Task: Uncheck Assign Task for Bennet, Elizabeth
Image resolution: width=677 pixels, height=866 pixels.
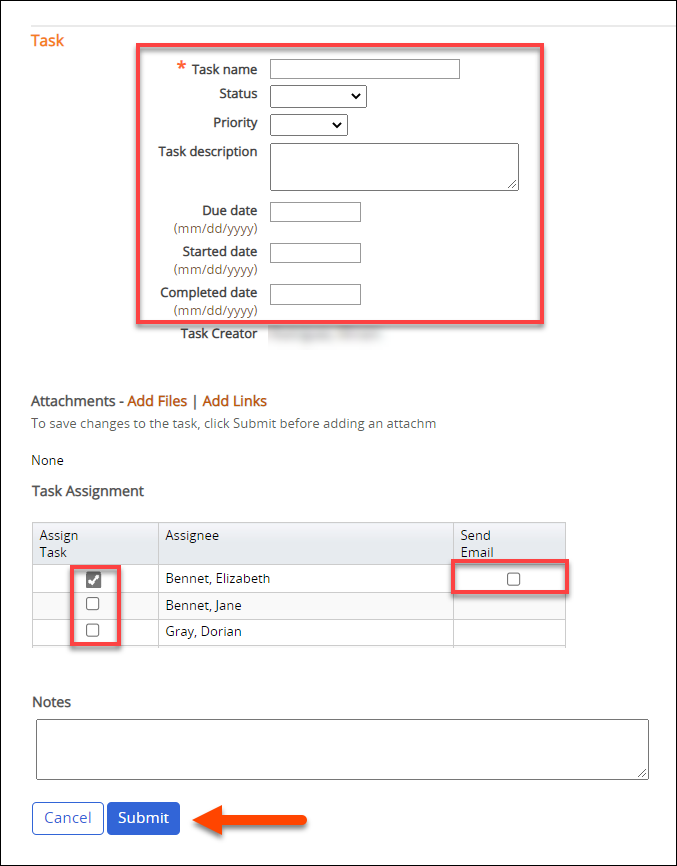Action: (x=93, y=579)
